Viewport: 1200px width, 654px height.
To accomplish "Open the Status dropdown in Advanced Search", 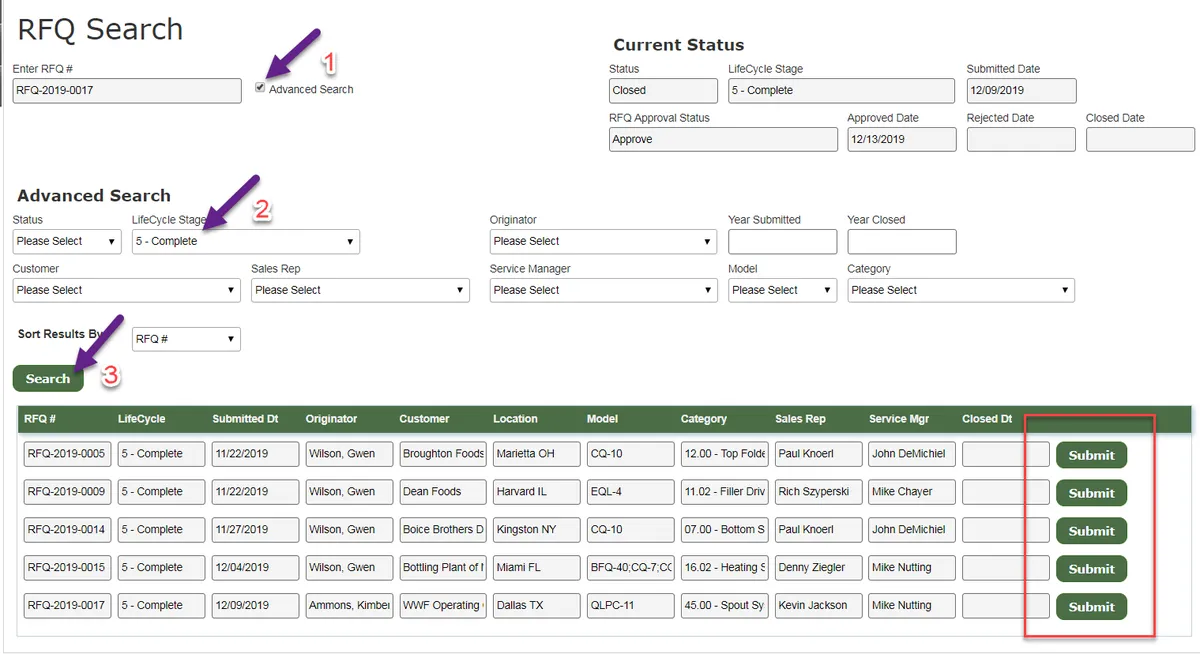I will coord(67,241).
